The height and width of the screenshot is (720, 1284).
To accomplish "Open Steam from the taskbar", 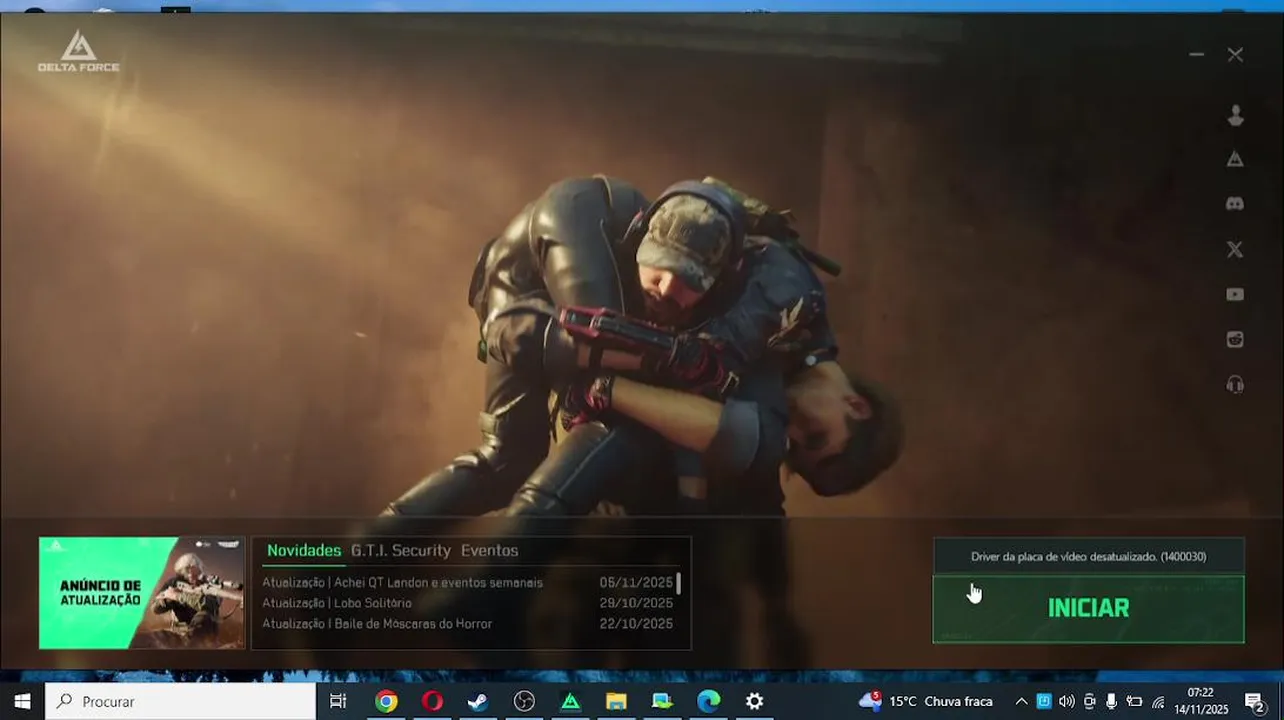I will tap(478, 701).
